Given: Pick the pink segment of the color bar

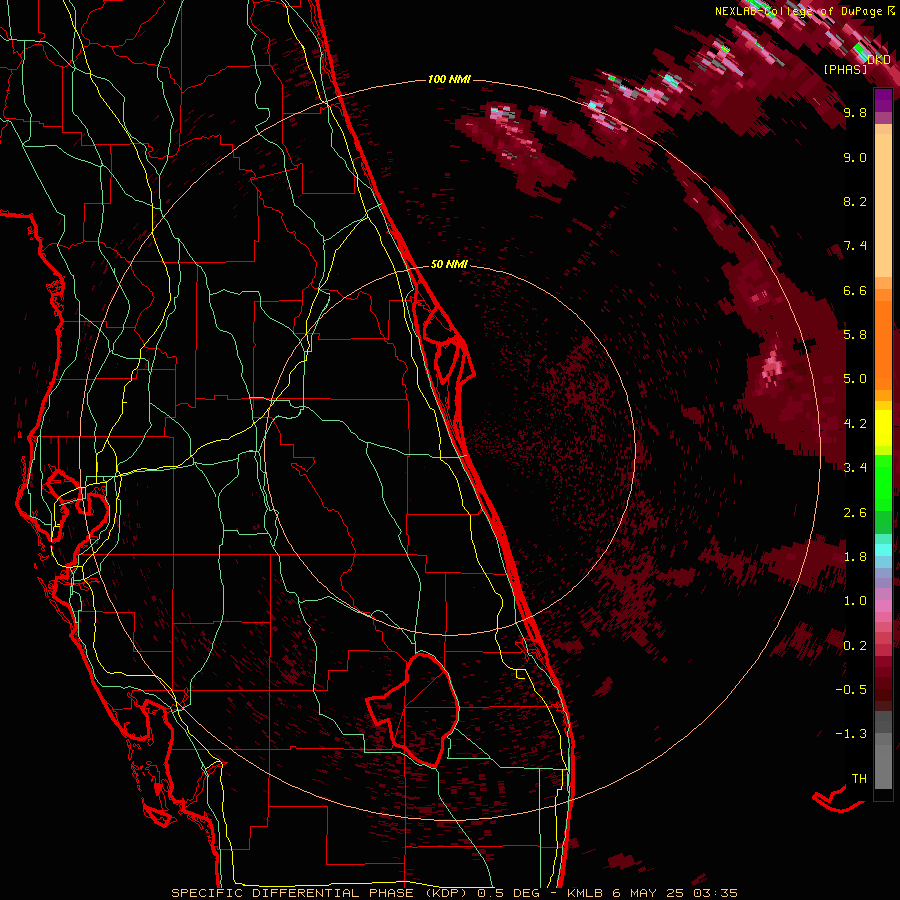Looking at the screenshot, I should click(883, 606).
